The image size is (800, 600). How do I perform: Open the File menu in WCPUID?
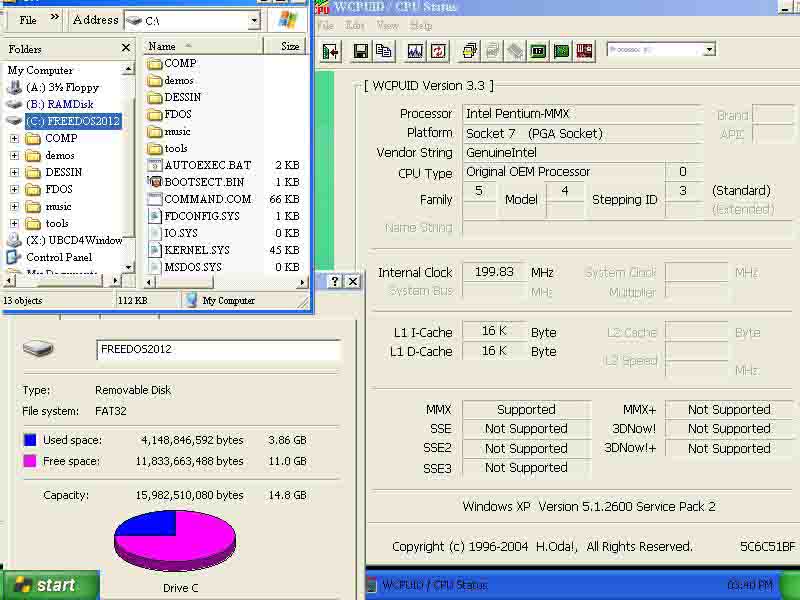[325, 25]
